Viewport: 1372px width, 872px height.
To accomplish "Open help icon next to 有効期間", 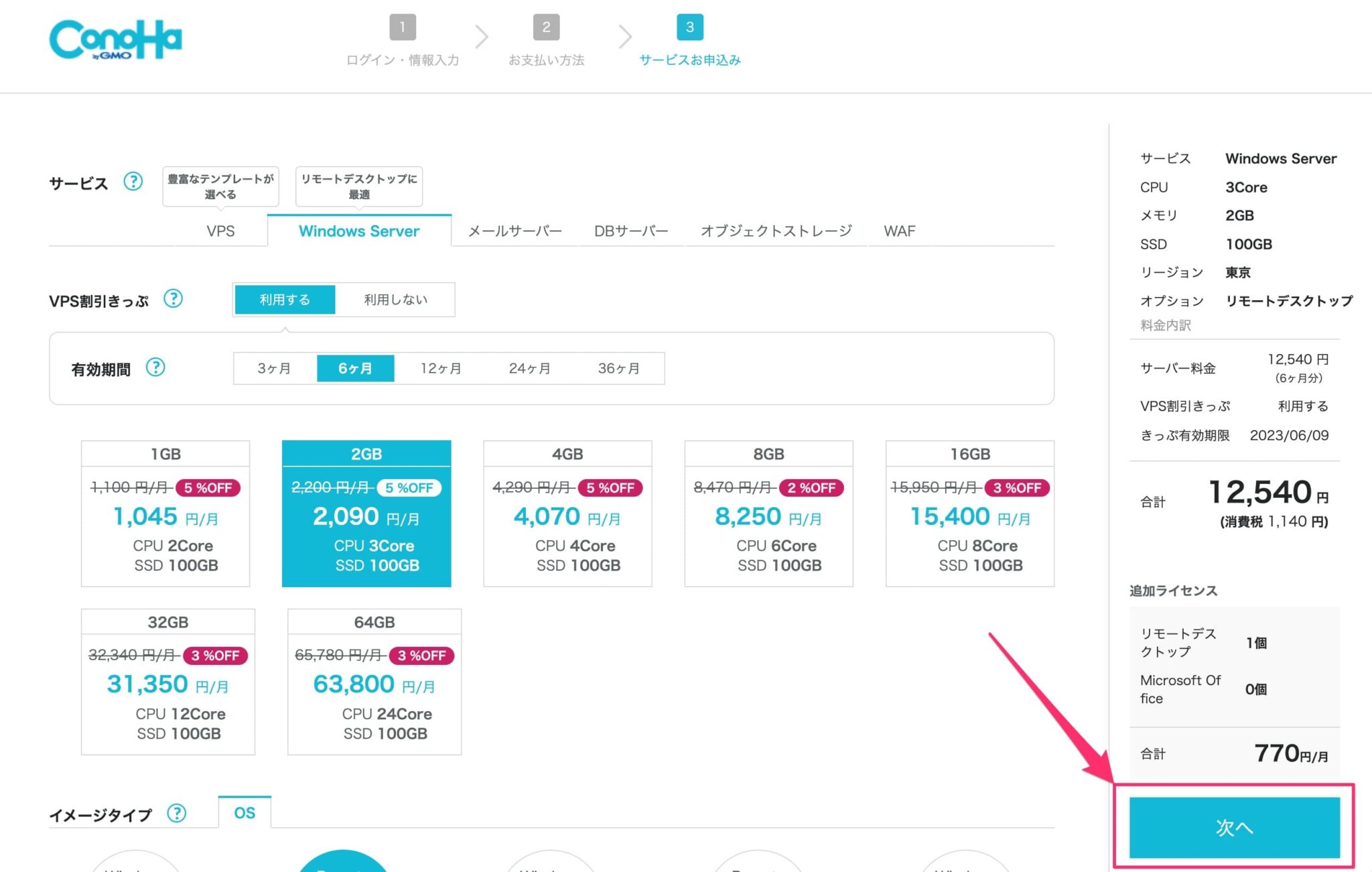I will pos(155,367).
